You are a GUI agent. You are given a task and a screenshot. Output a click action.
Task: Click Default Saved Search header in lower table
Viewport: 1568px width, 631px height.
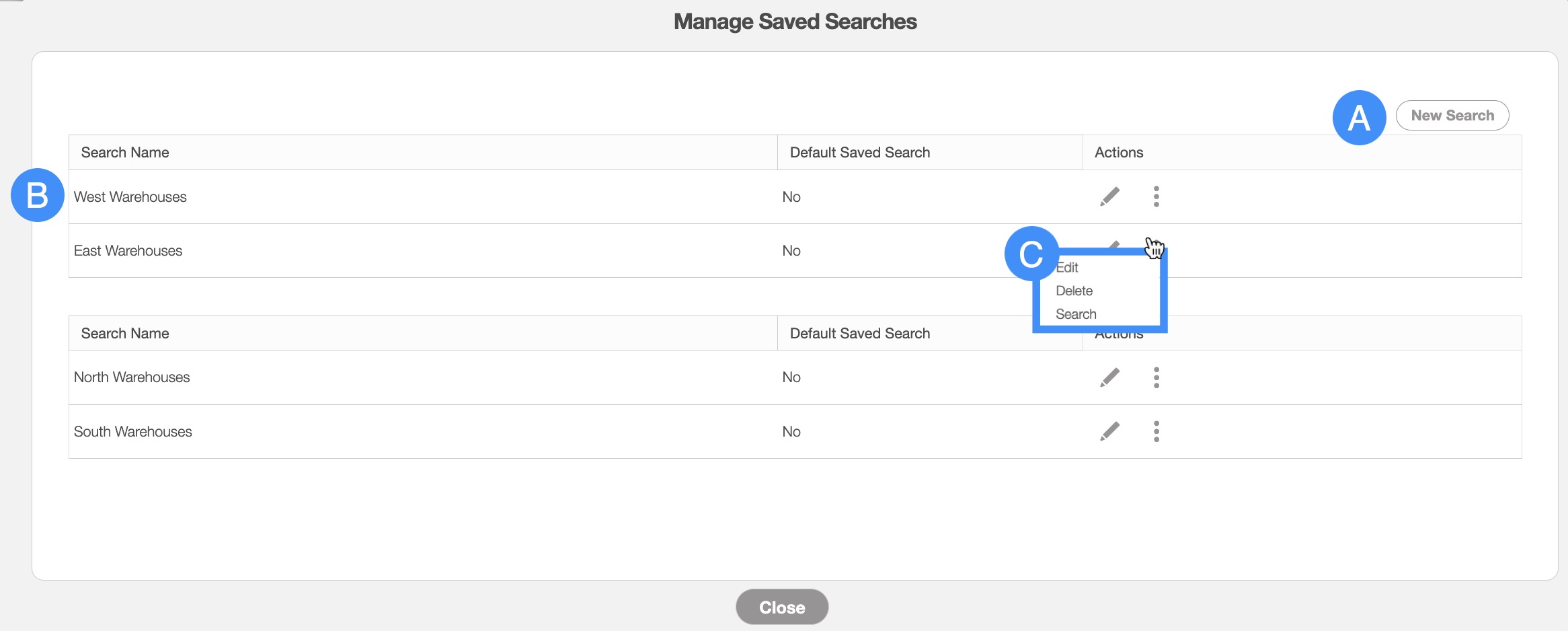(x=859, y=334)
